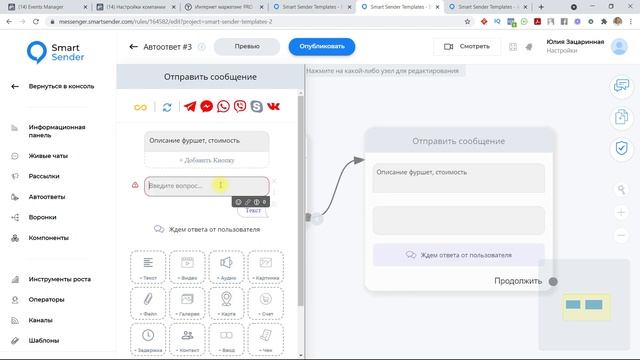Add a Ввод input block
The width and height of the screenshot is (640, 360).
227,340
